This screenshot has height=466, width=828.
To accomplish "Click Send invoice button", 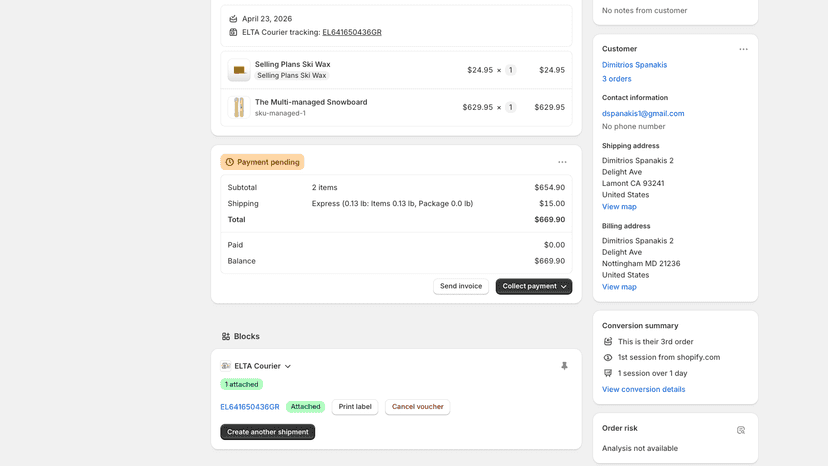I will coord(461,286).
